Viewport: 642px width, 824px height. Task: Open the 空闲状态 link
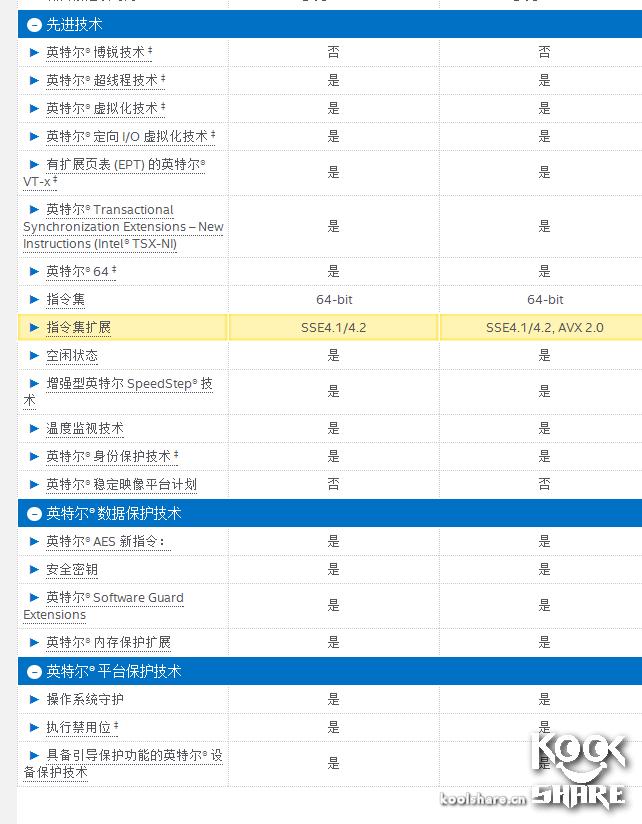click(71, 356)
